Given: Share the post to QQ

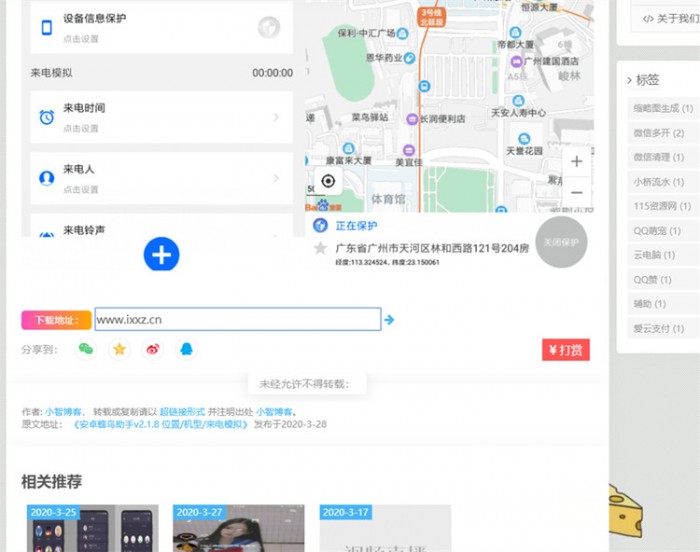Looking at the screenshot, I should [185, 349].
